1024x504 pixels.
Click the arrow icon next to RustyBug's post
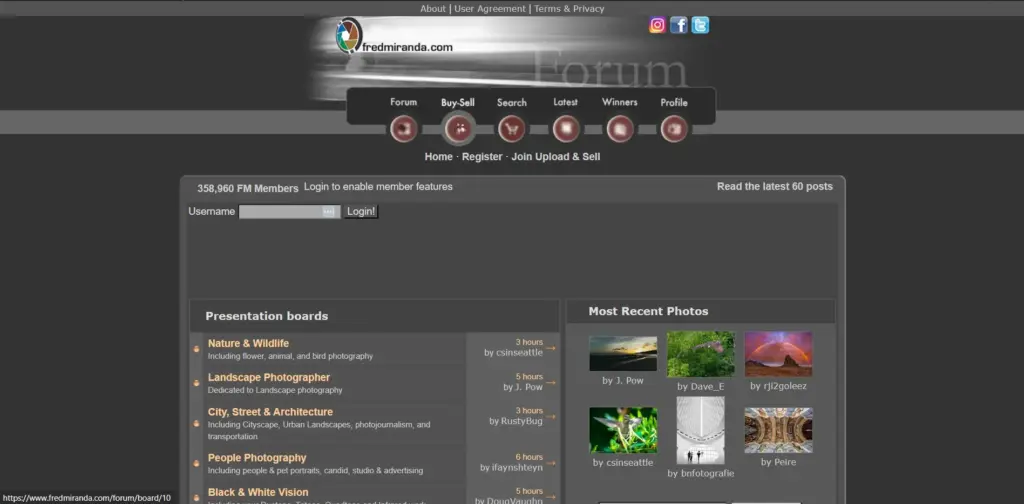click(551, 416)
